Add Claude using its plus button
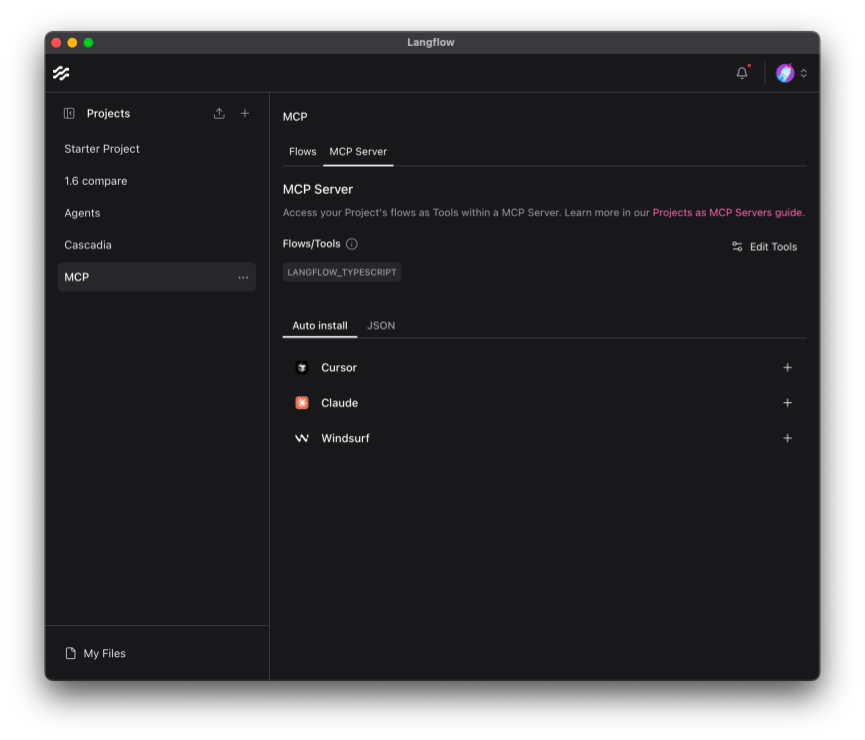Image resolution: width=865 pixels, height=740 pixels. (x=787, y=402)
